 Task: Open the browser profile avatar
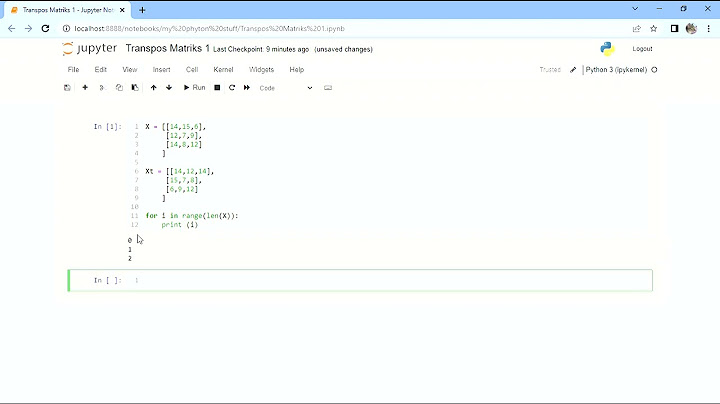click(x=692, y=28)
